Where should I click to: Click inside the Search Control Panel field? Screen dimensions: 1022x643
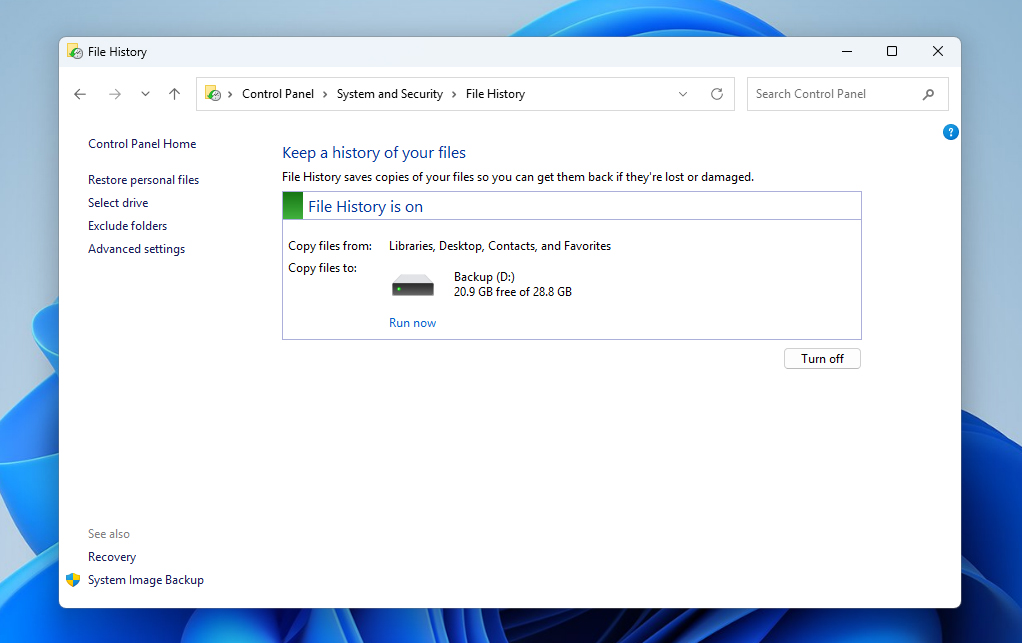click(830, 93)
